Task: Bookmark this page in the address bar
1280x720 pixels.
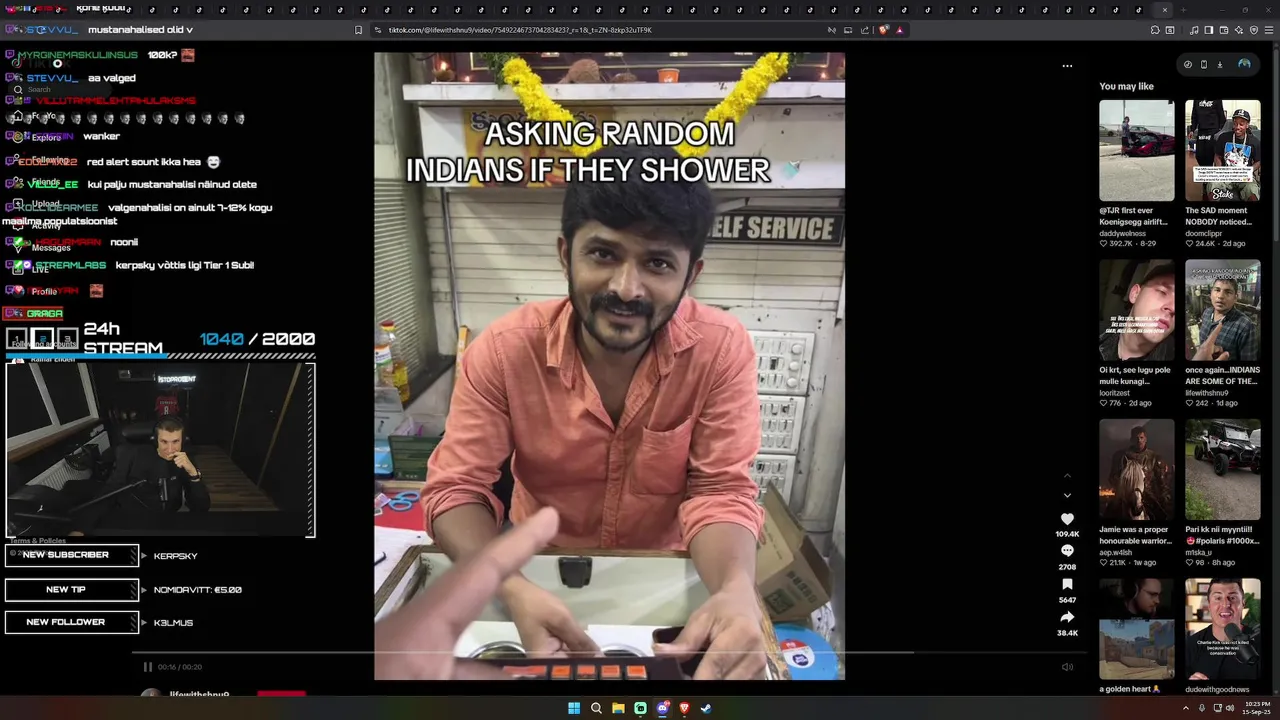Action: pos(359,30)
